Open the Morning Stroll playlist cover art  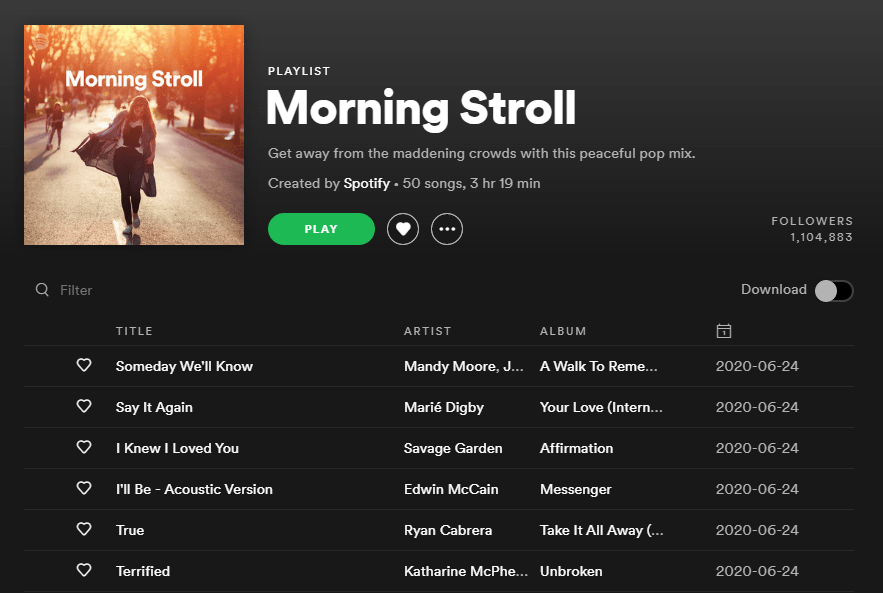[133, 134]
